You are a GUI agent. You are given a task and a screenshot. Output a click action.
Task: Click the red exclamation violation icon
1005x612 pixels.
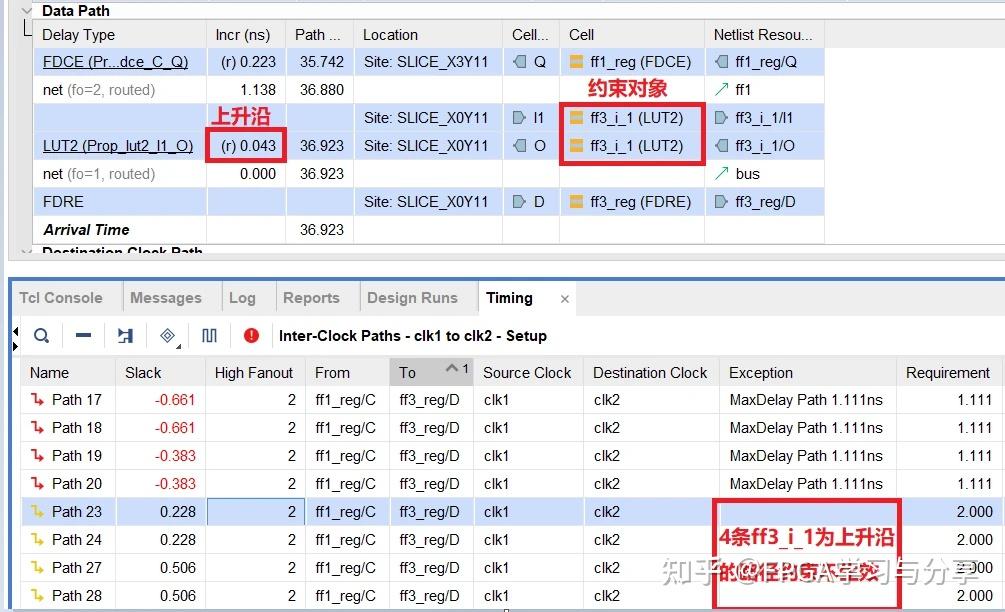click(249, 334)
